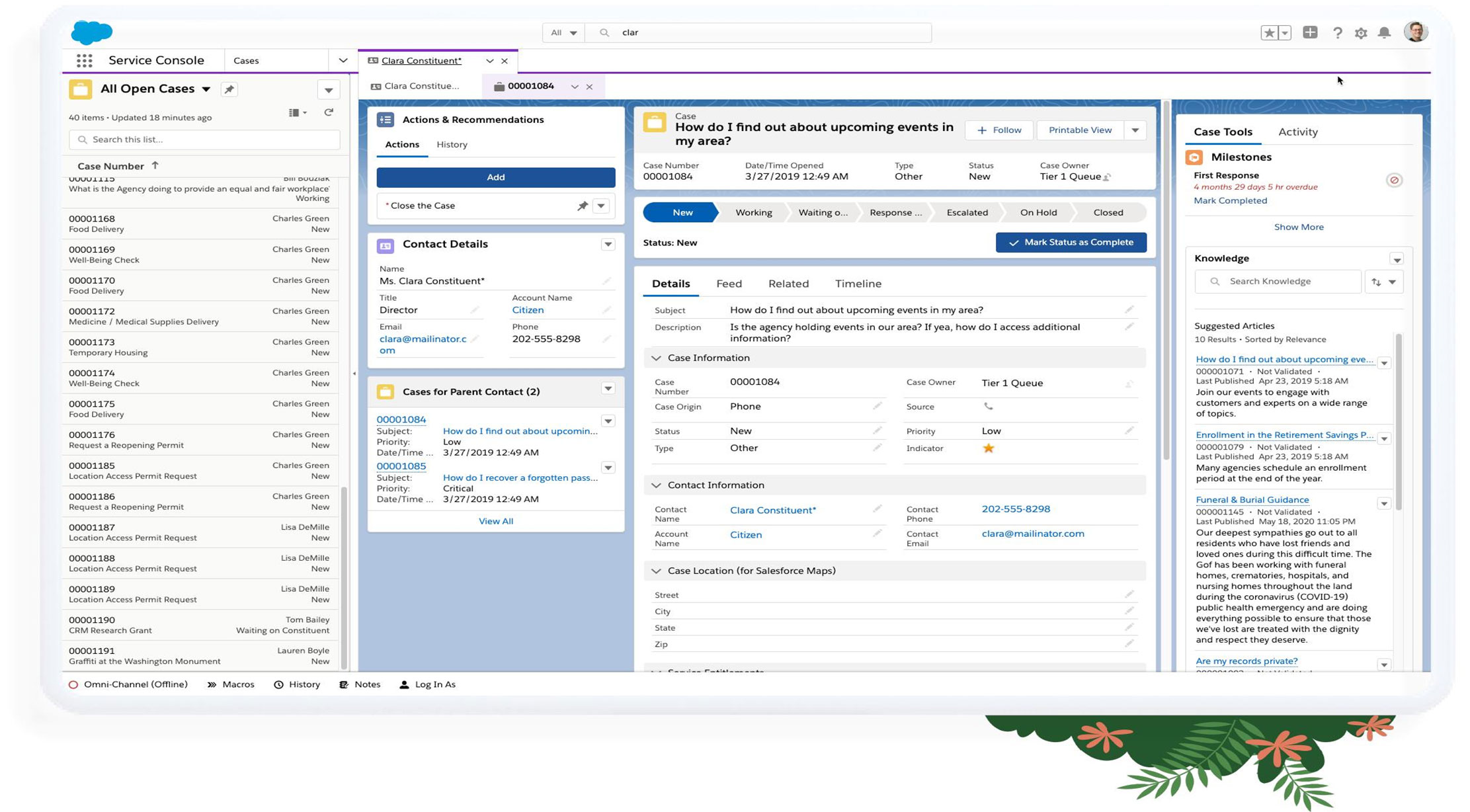Close the Clara Constituent workspace tab
This screenshot has width=1470, height=812.
point(505,61)
